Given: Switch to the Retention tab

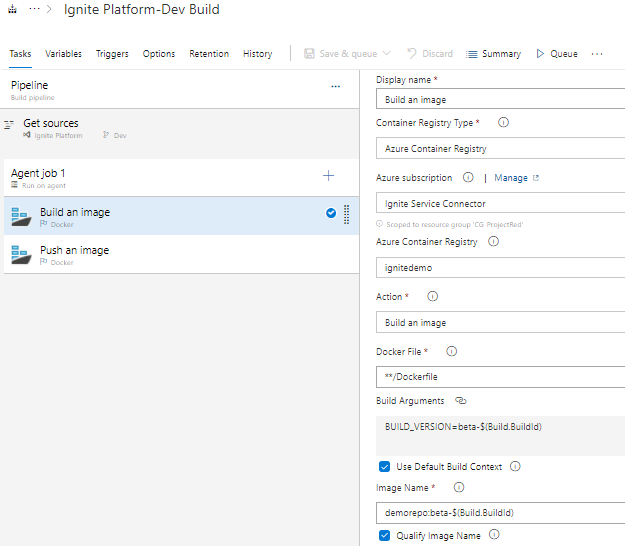Looking at the screenshot, I should coord(209,54).
